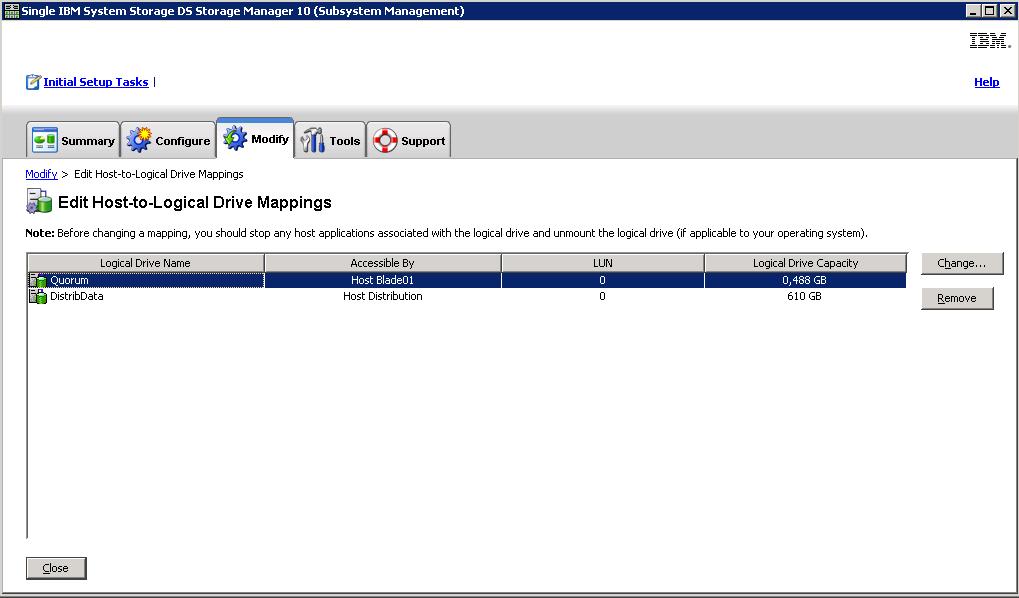Select the Host Distribution mapping row
Screen dimensions: 1019x598
382,296
